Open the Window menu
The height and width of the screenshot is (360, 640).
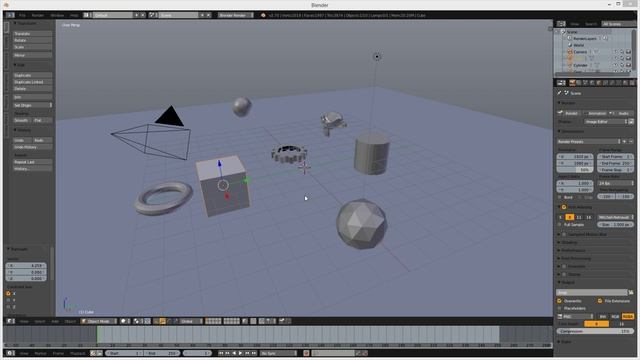(57, 15)
